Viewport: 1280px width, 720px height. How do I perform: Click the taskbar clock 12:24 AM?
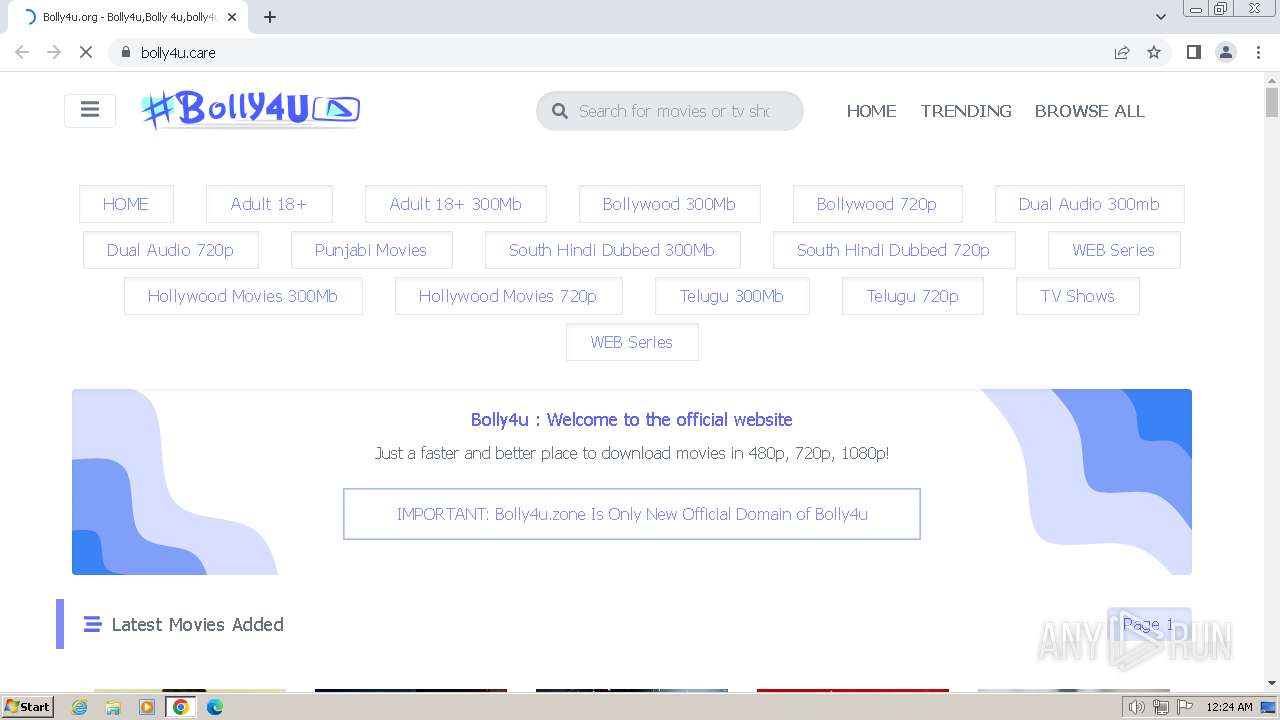coord(1229,707)
